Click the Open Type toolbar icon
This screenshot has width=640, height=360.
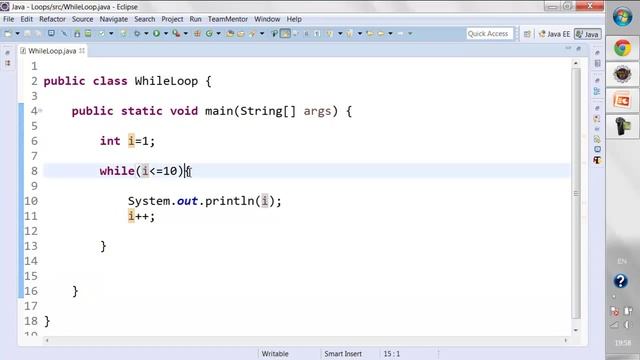click(230, 33)
